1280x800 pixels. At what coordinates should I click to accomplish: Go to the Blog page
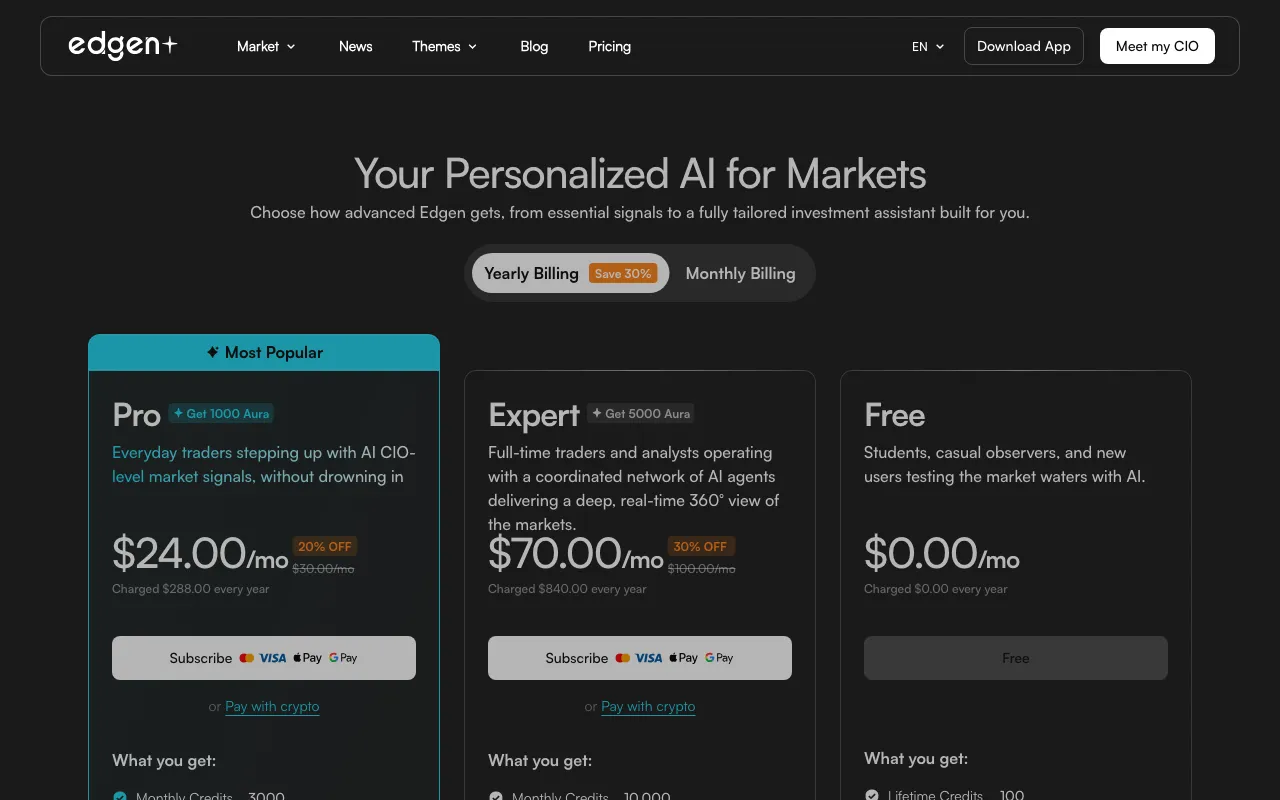pyautogui.click(x=534, y=46)
